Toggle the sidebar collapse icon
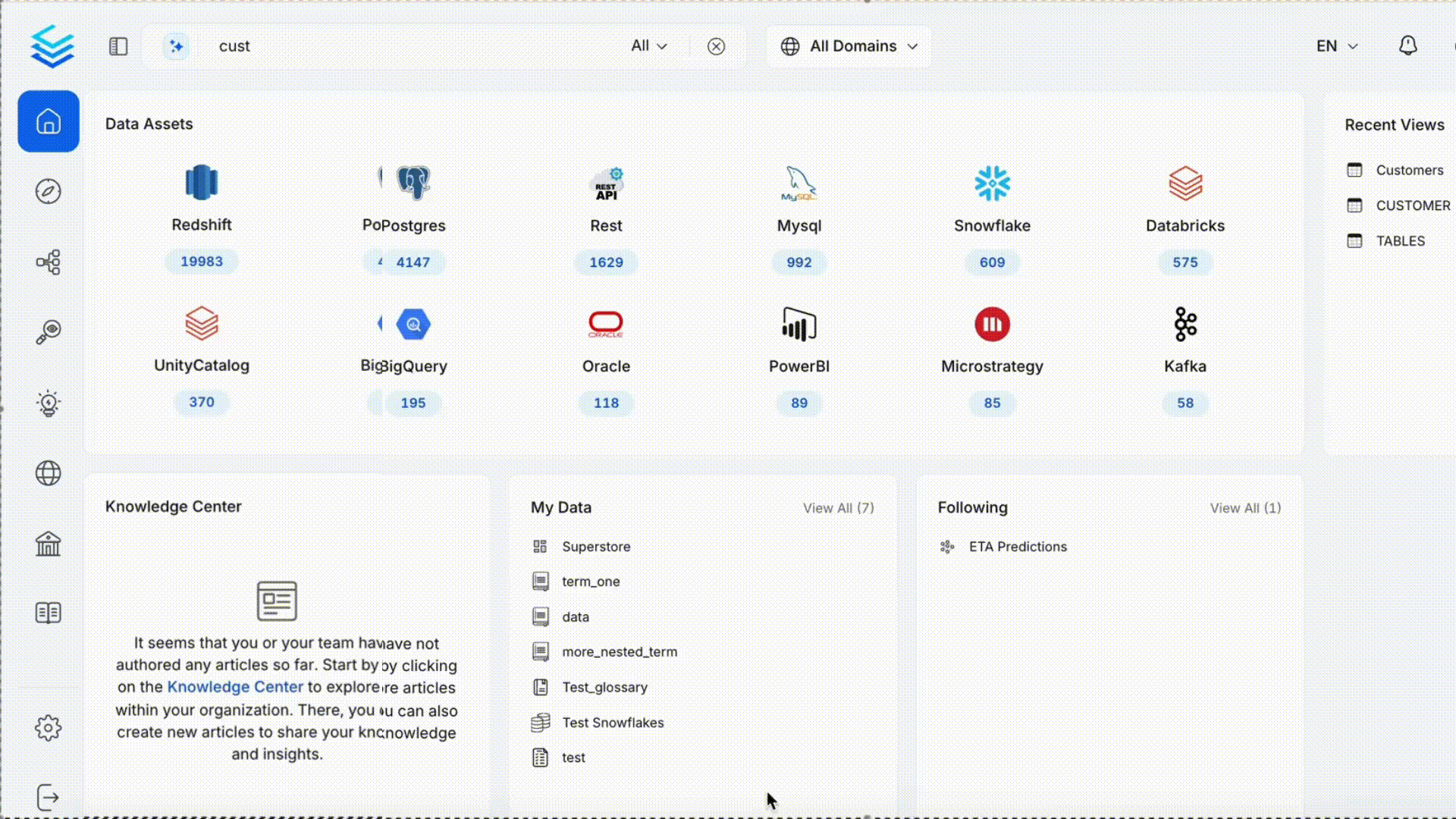This screenshot has width=1456, height=819. pyautogui.click(x=118, y=46)
